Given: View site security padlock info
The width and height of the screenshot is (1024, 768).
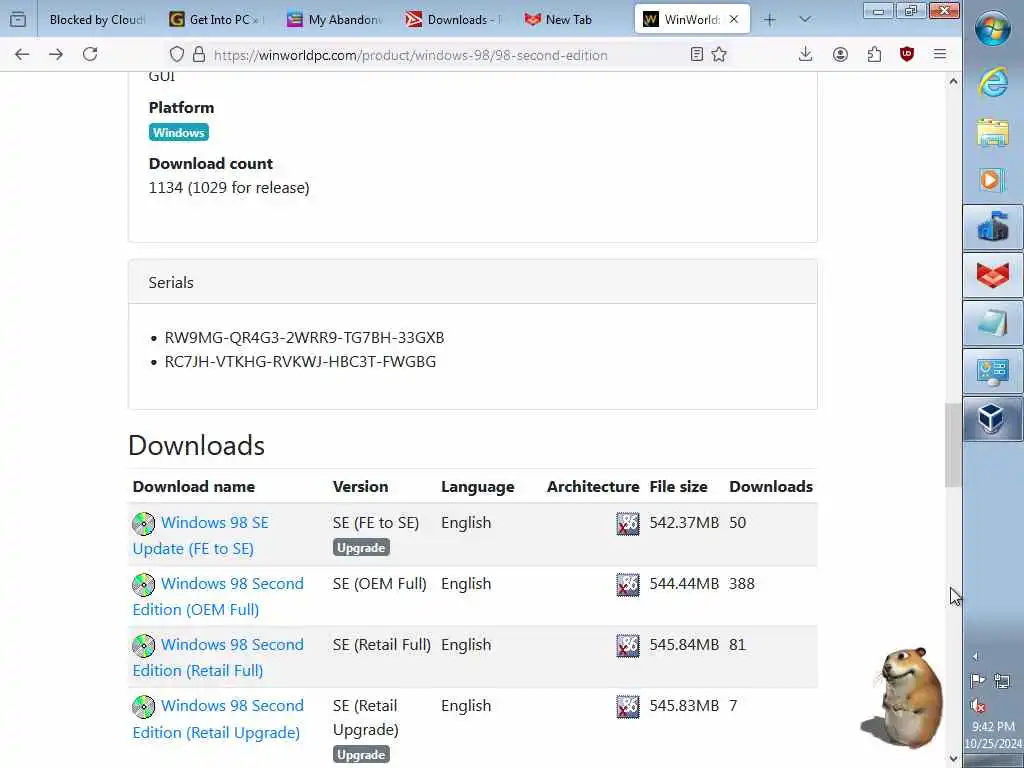Looking at the screenshot, I should pyautogui.click(x=199, y=55).
